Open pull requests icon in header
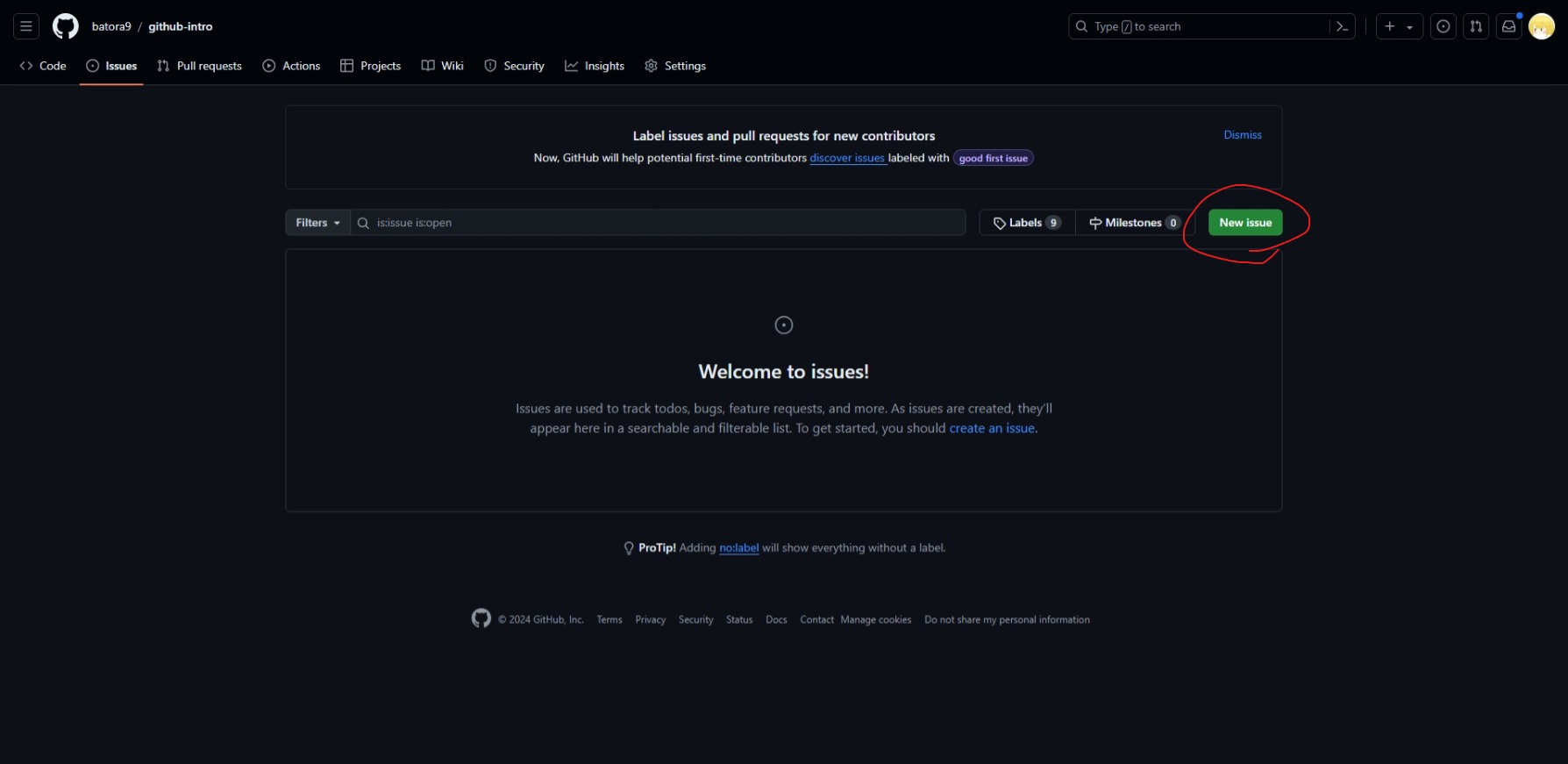Screen dimensions: 1568x764 click(1476, 26)
